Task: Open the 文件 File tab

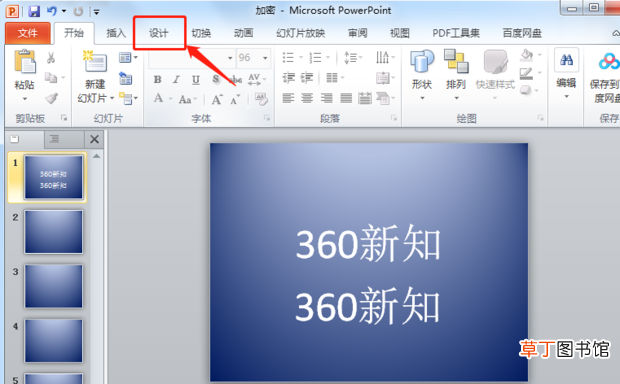Action: [28, 33]
